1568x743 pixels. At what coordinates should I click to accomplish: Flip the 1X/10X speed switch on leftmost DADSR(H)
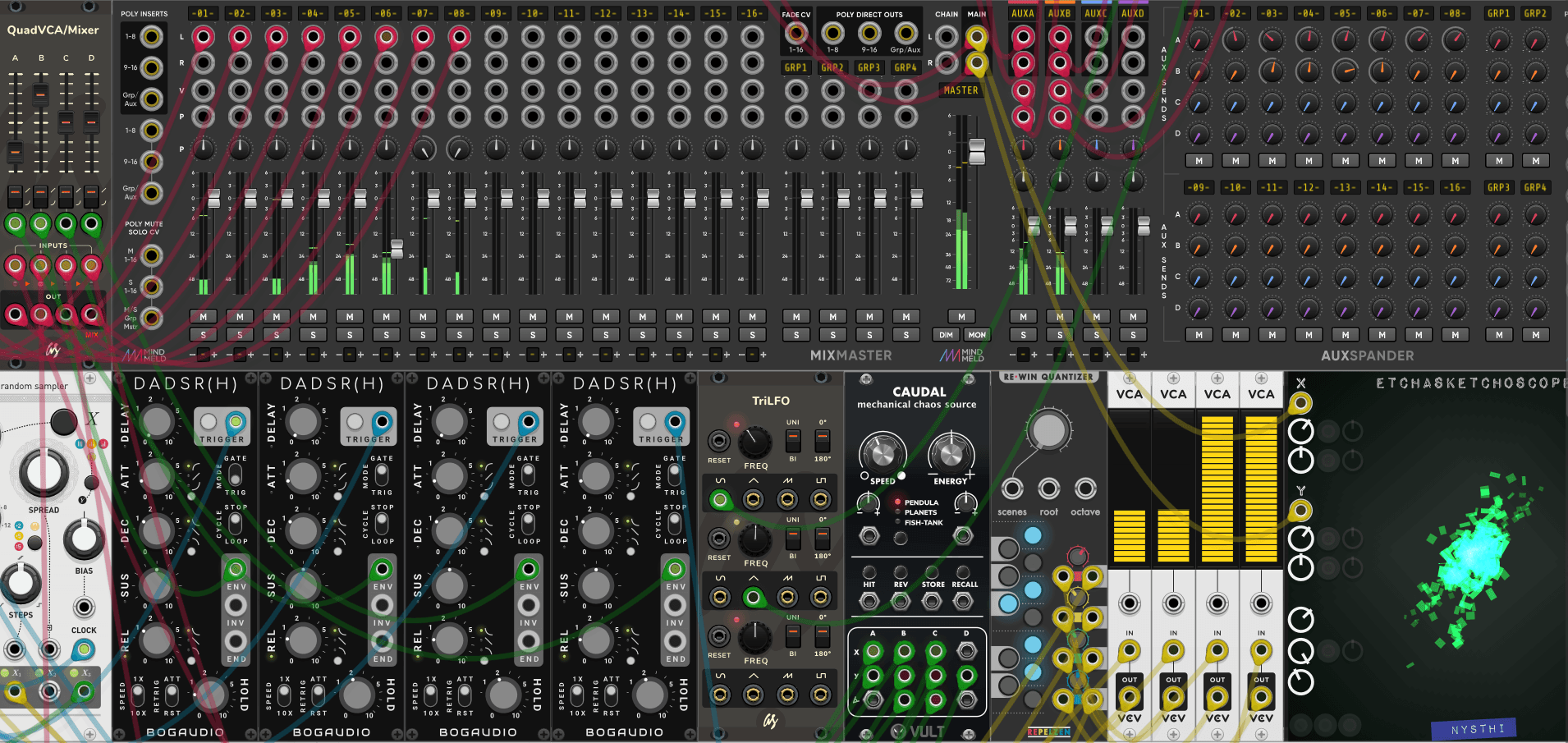click(x=138, y=695)
